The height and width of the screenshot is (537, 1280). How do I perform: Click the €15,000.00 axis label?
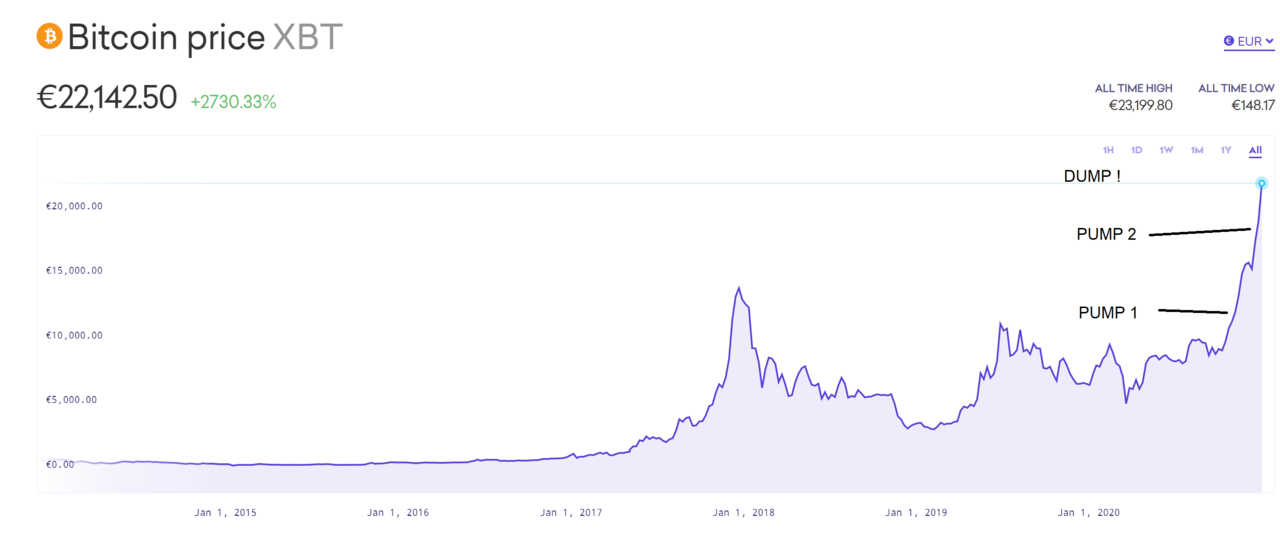tap(74, 271)
